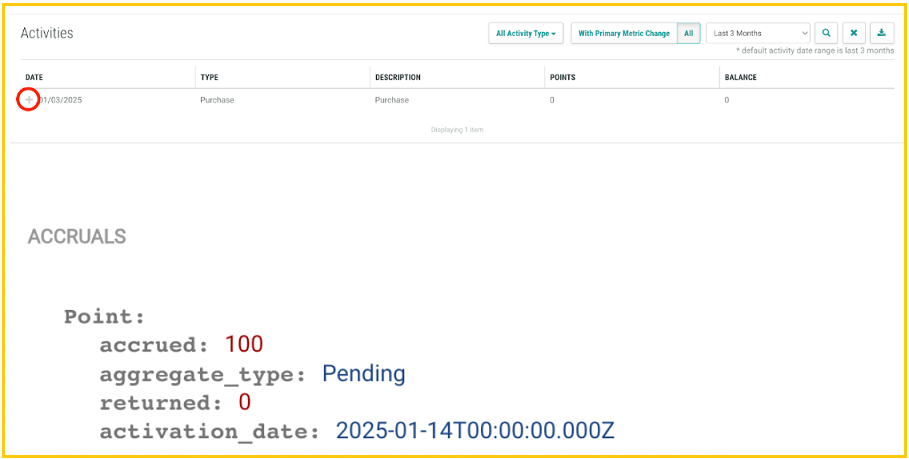909x459 pixels.
Task: Click the 01/03/2025 date cell
Action: tap(62, 100)
